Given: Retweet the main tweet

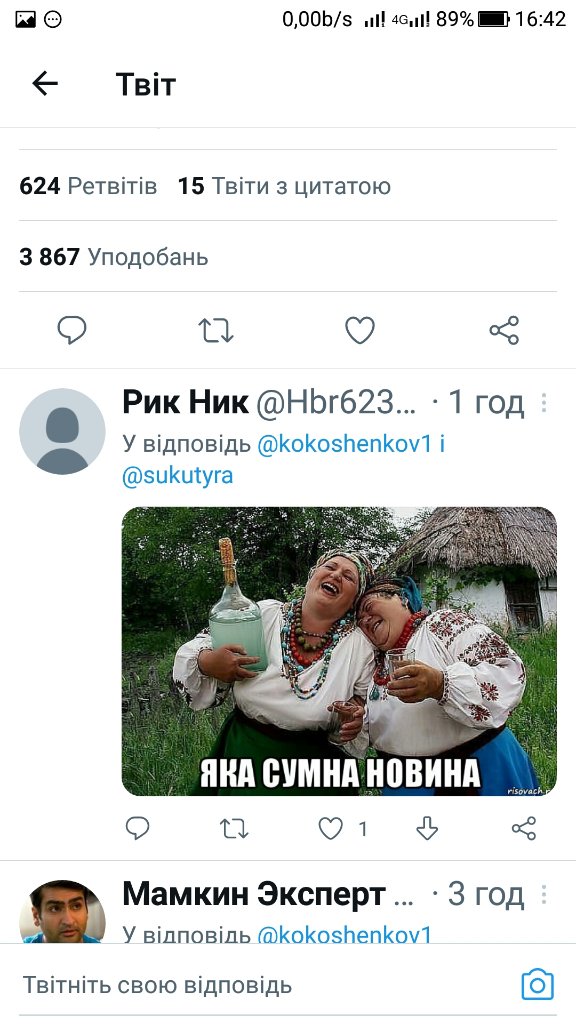Looking at the screenshot, I should click(x=216, y=330).
